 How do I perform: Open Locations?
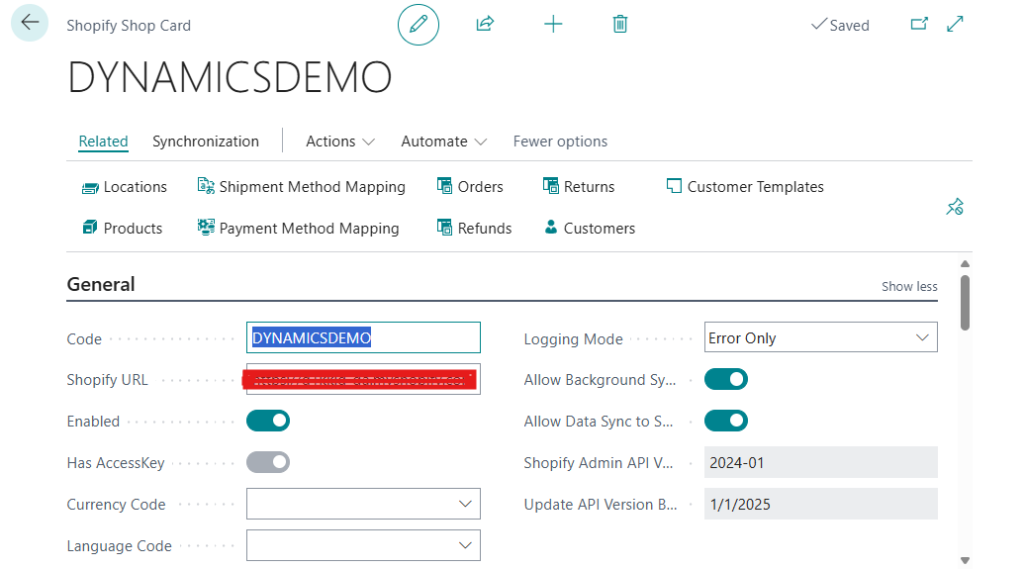point(124,187)
